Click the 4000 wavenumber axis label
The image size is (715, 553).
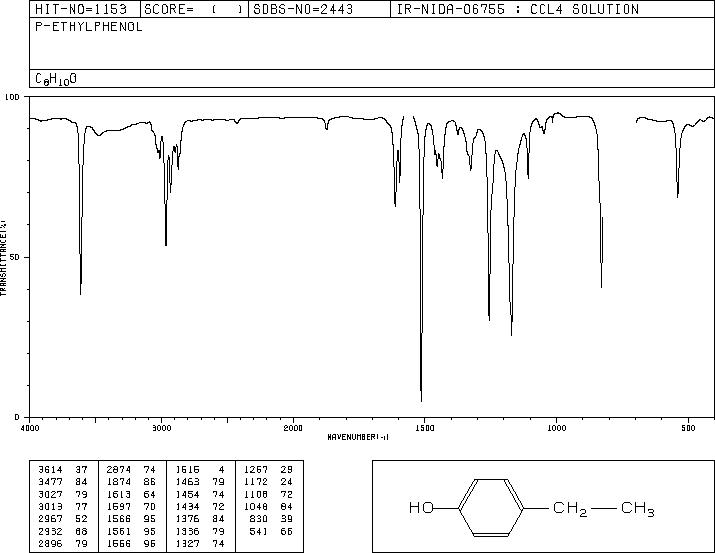[x=30, y=428]
